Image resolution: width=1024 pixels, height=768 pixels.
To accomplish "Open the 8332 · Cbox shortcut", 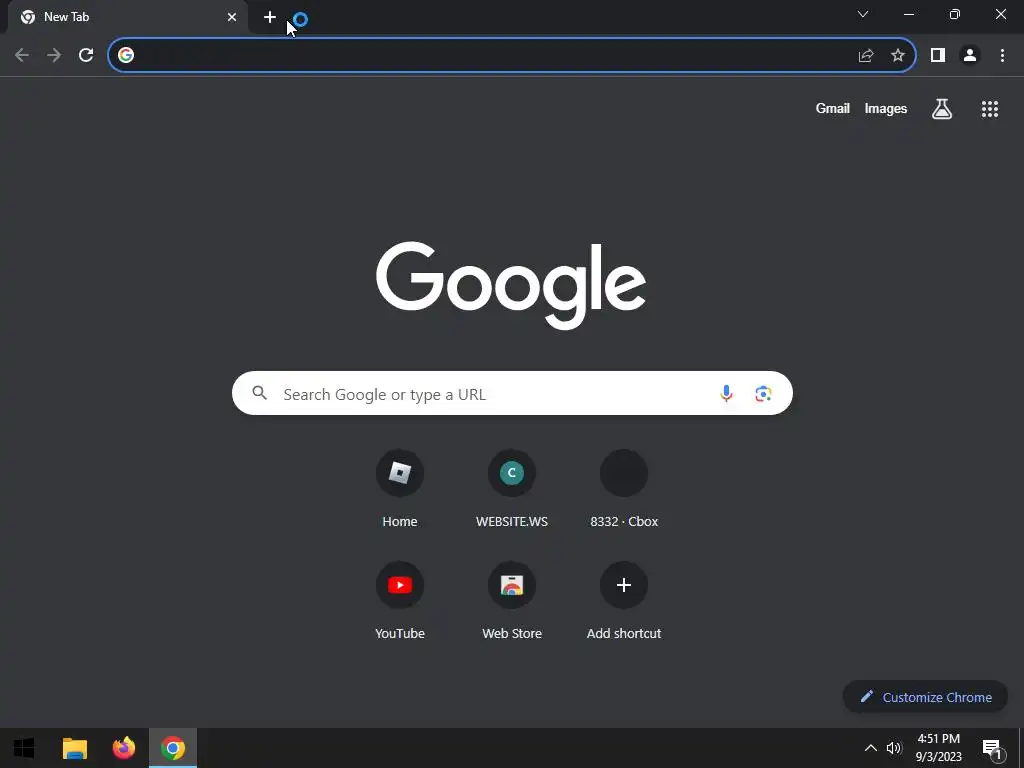I will [x=624, y=488].
